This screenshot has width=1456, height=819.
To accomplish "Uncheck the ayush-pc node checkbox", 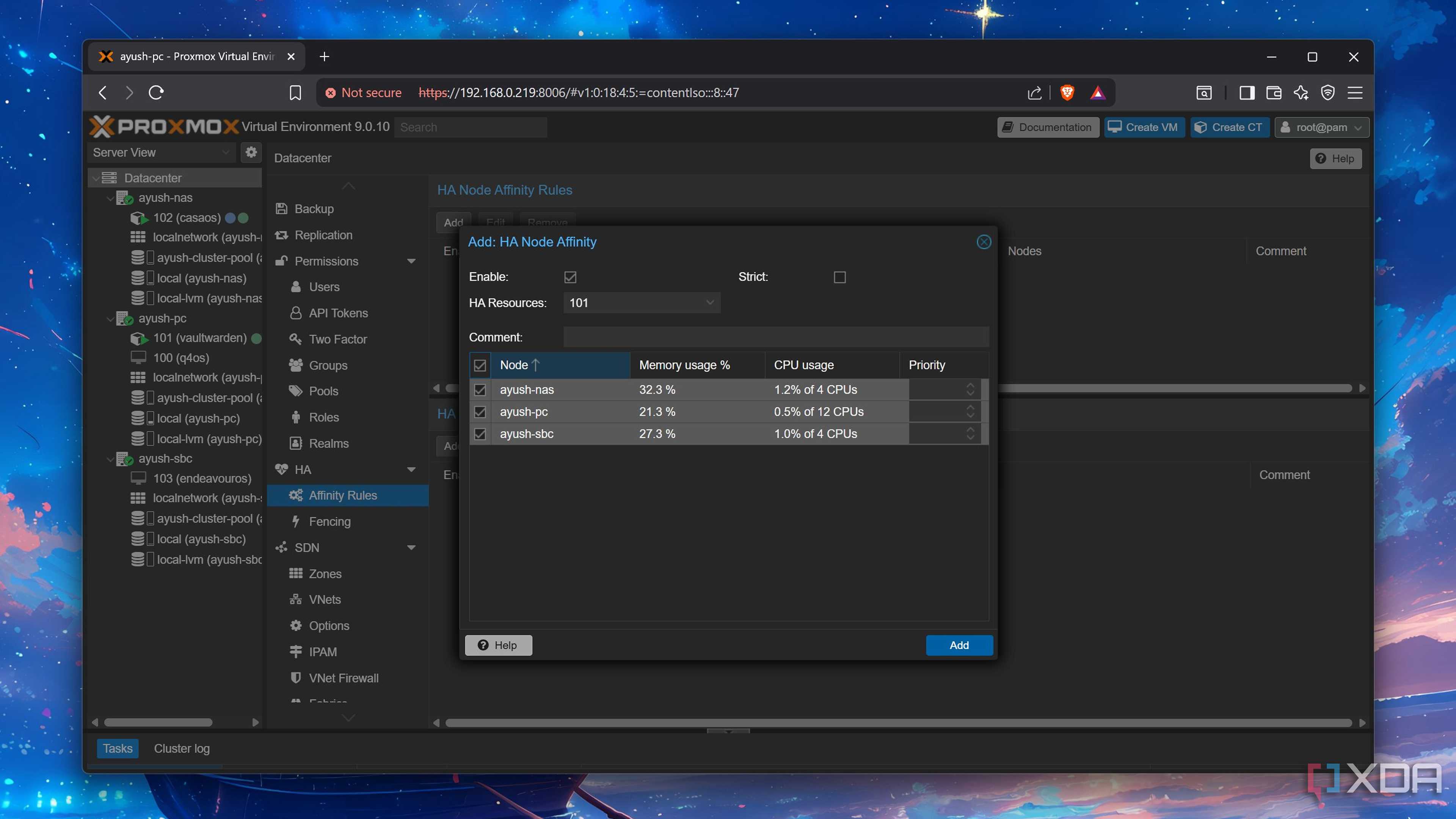I will pos(480,411).
